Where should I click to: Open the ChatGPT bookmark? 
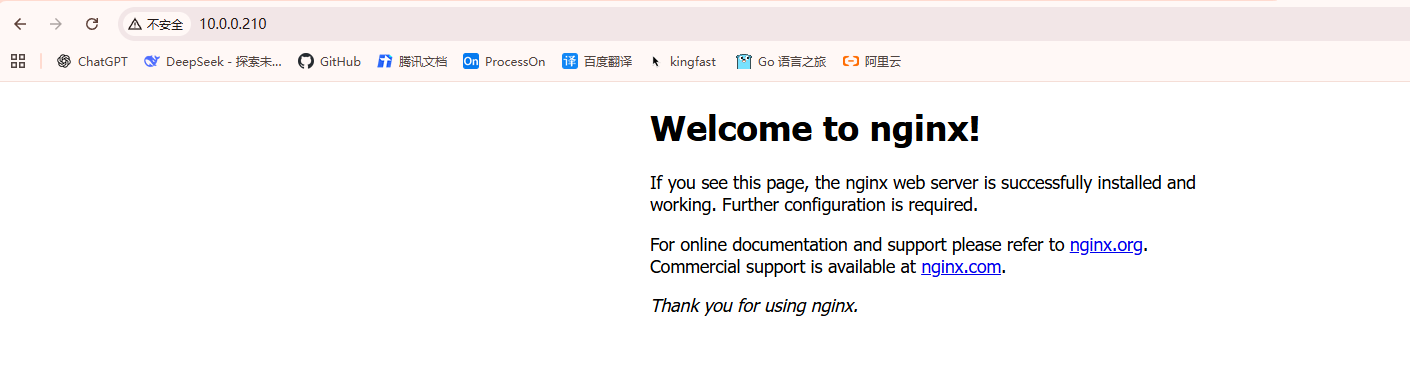92,61
